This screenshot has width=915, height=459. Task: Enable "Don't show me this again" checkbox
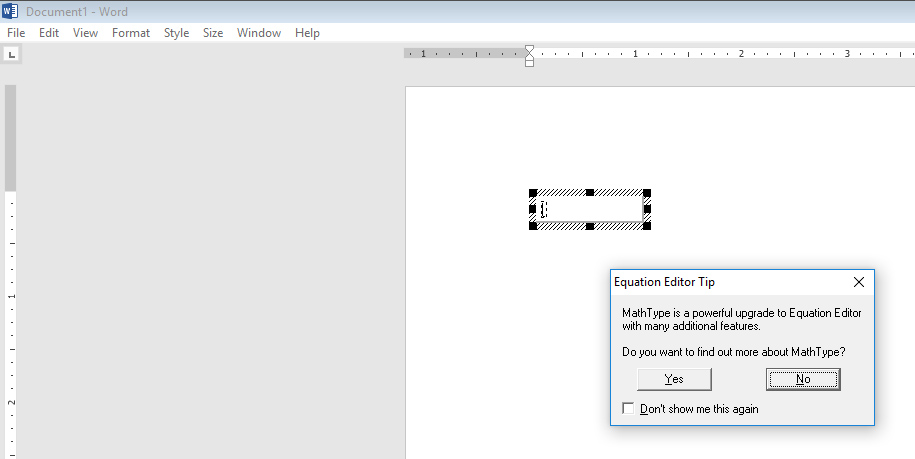[x=628, y=408]
